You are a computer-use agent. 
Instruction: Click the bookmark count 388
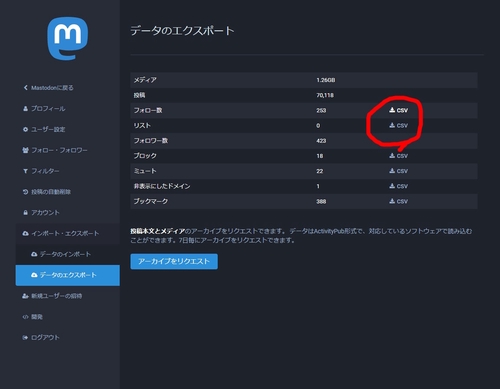tap(321, 201)
